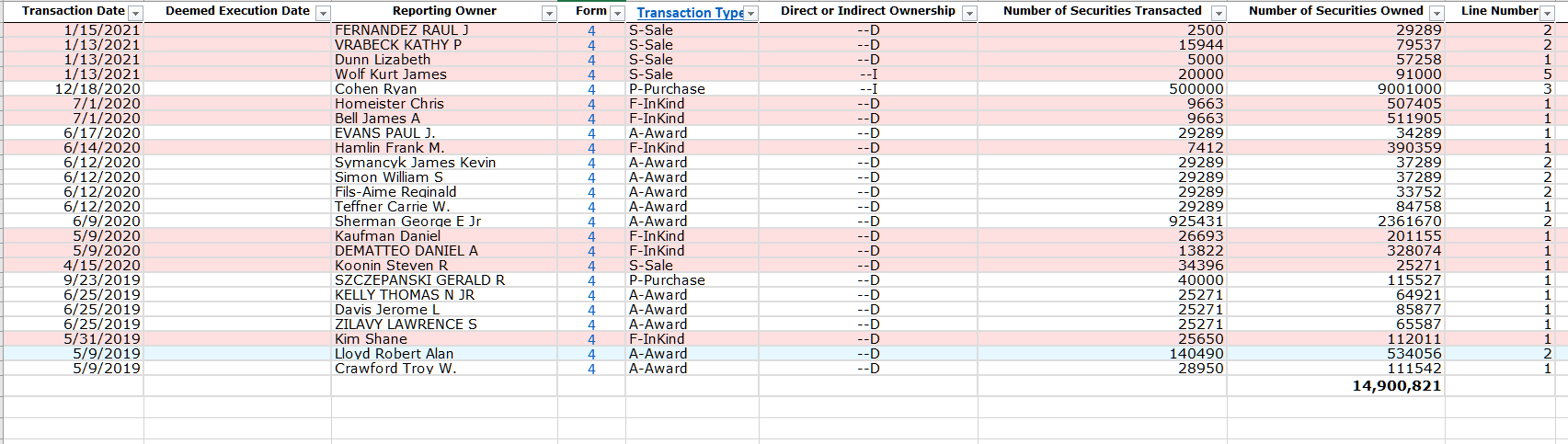Select cell Wolf Kurt James
1568x444 pixels.
pyautogui.click(x=444, y=74)
